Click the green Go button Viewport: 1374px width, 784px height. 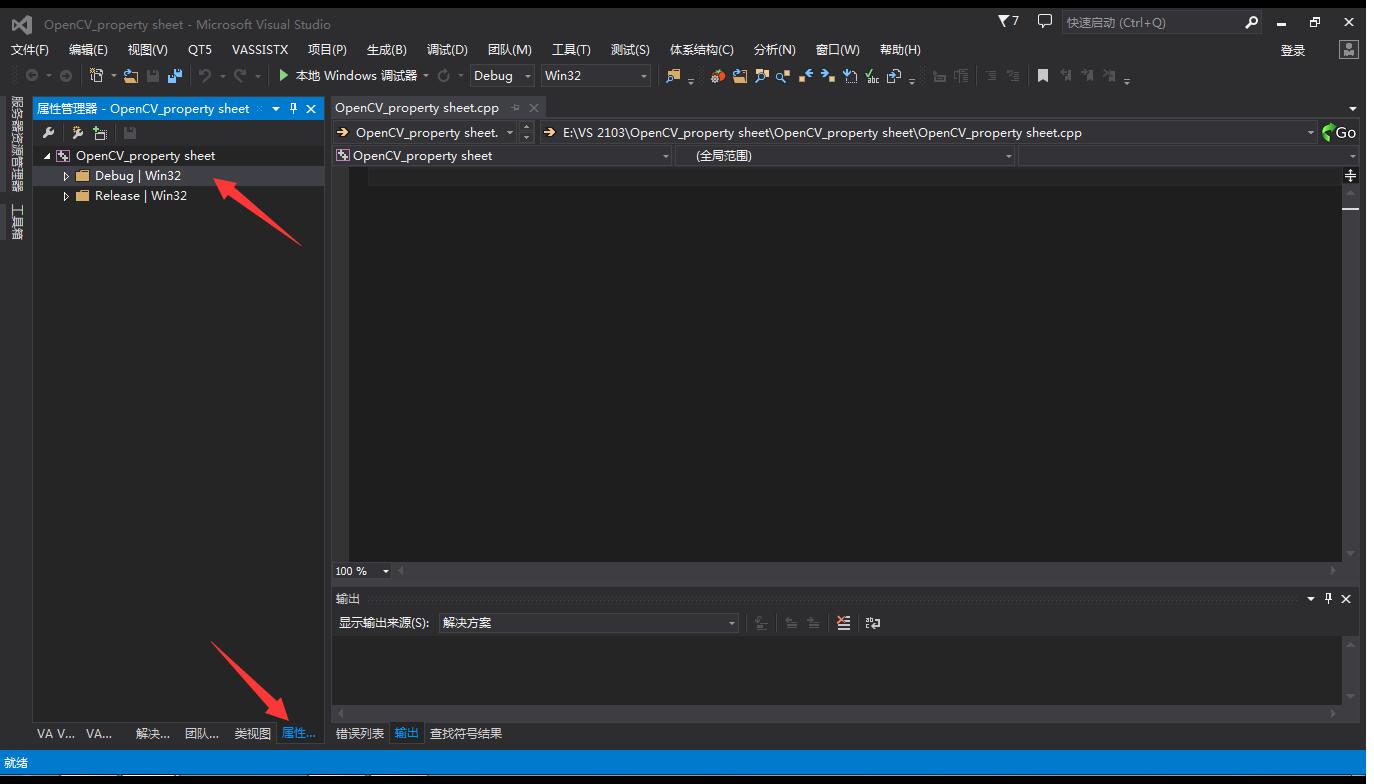pyautogui.click(x=1339, y=132)
